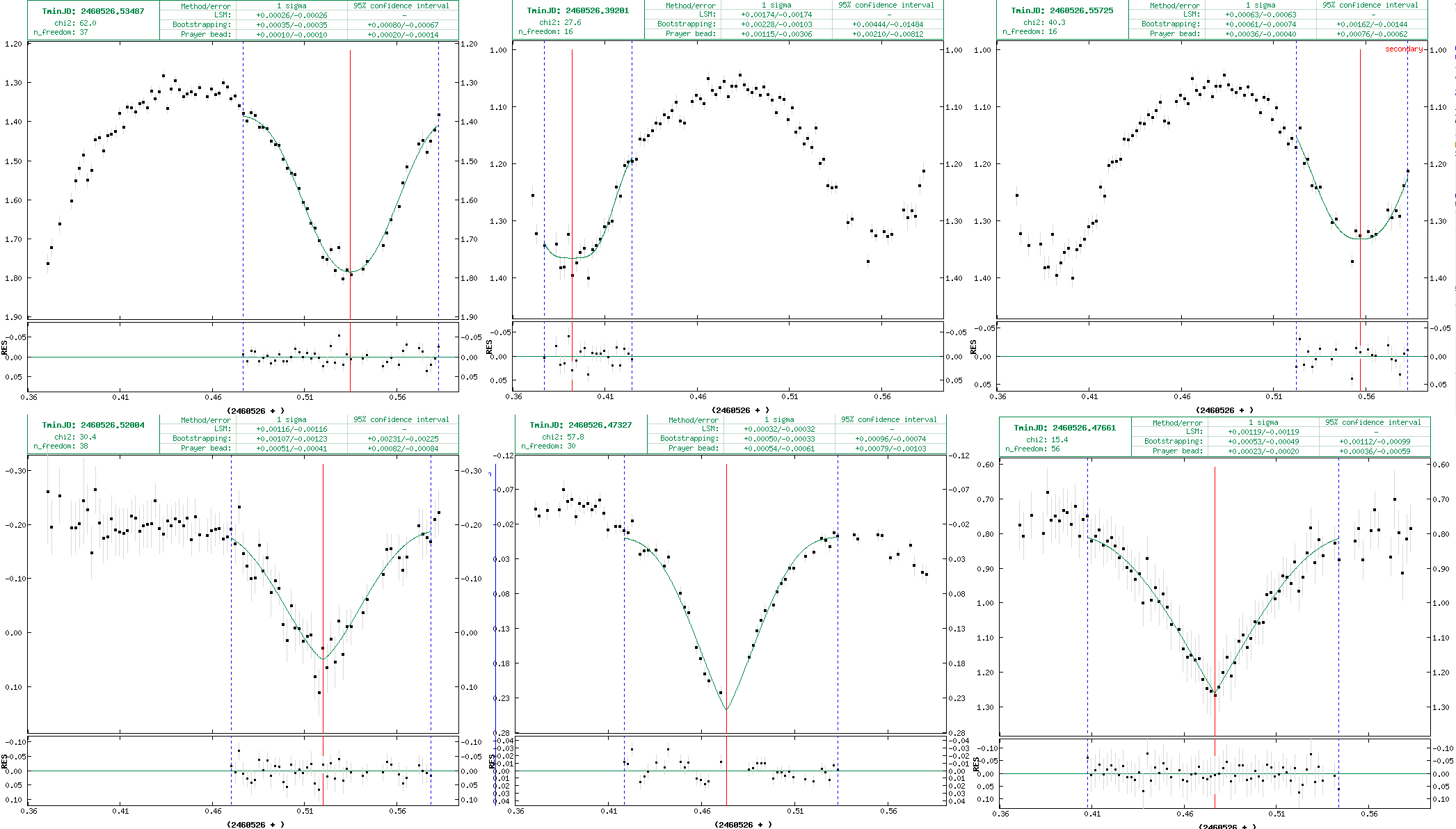1456x829 pixels.
Task: Click the red "secondary" label
Action: tap(1403, 49)
